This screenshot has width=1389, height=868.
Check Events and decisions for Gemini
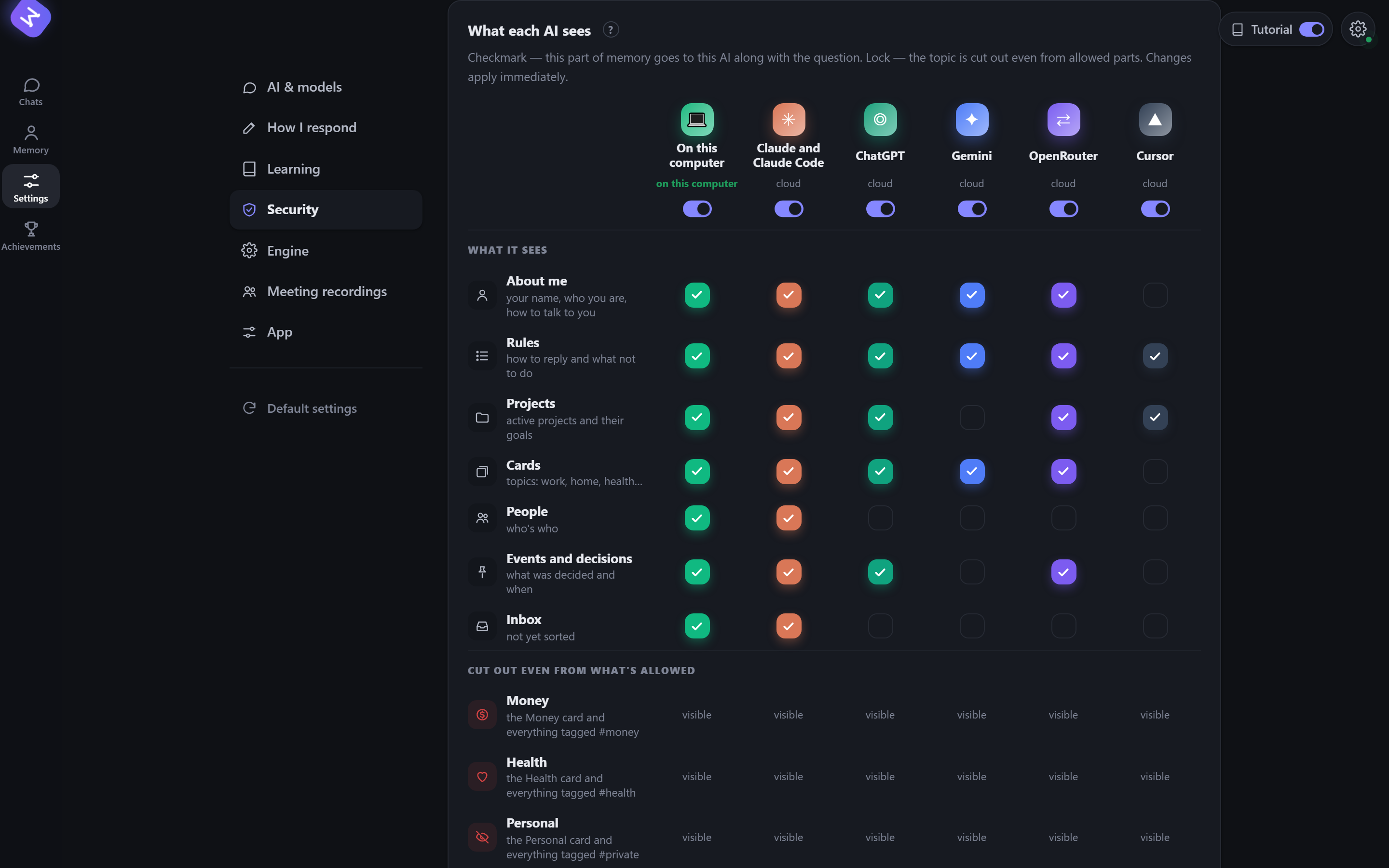(x=972, y=572)
